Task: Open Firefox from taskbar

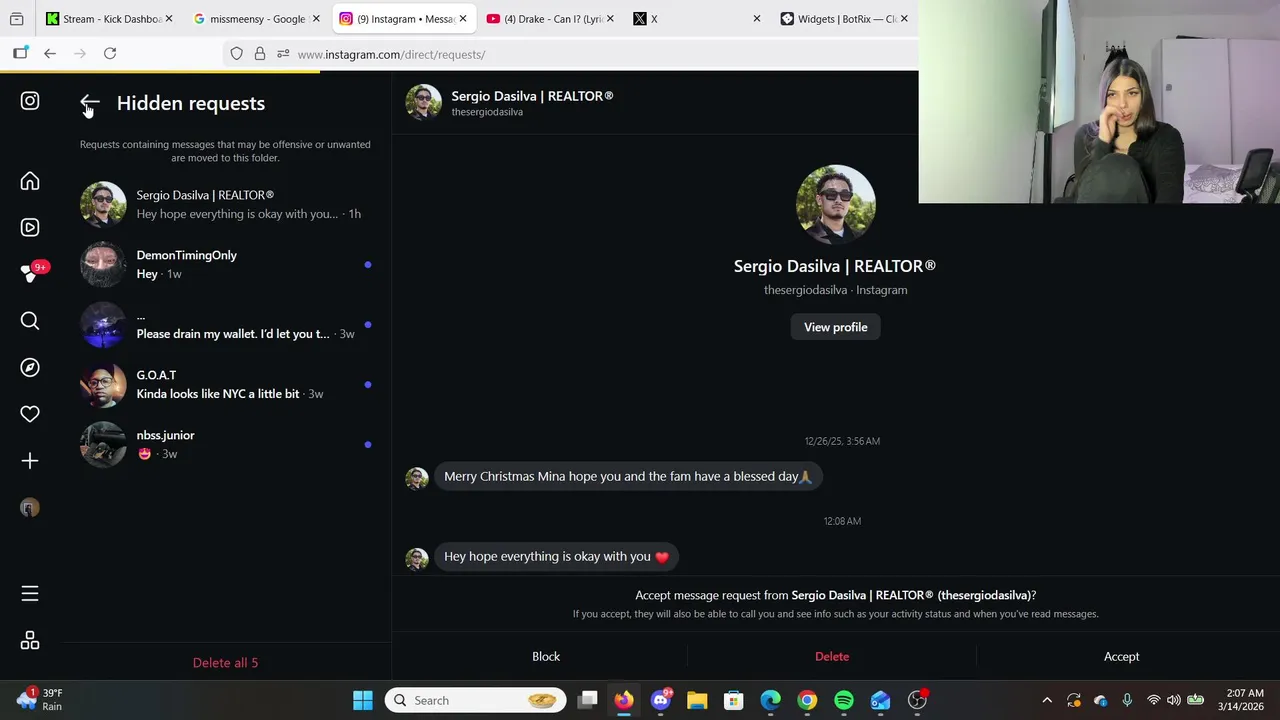Action: (624, 700)
